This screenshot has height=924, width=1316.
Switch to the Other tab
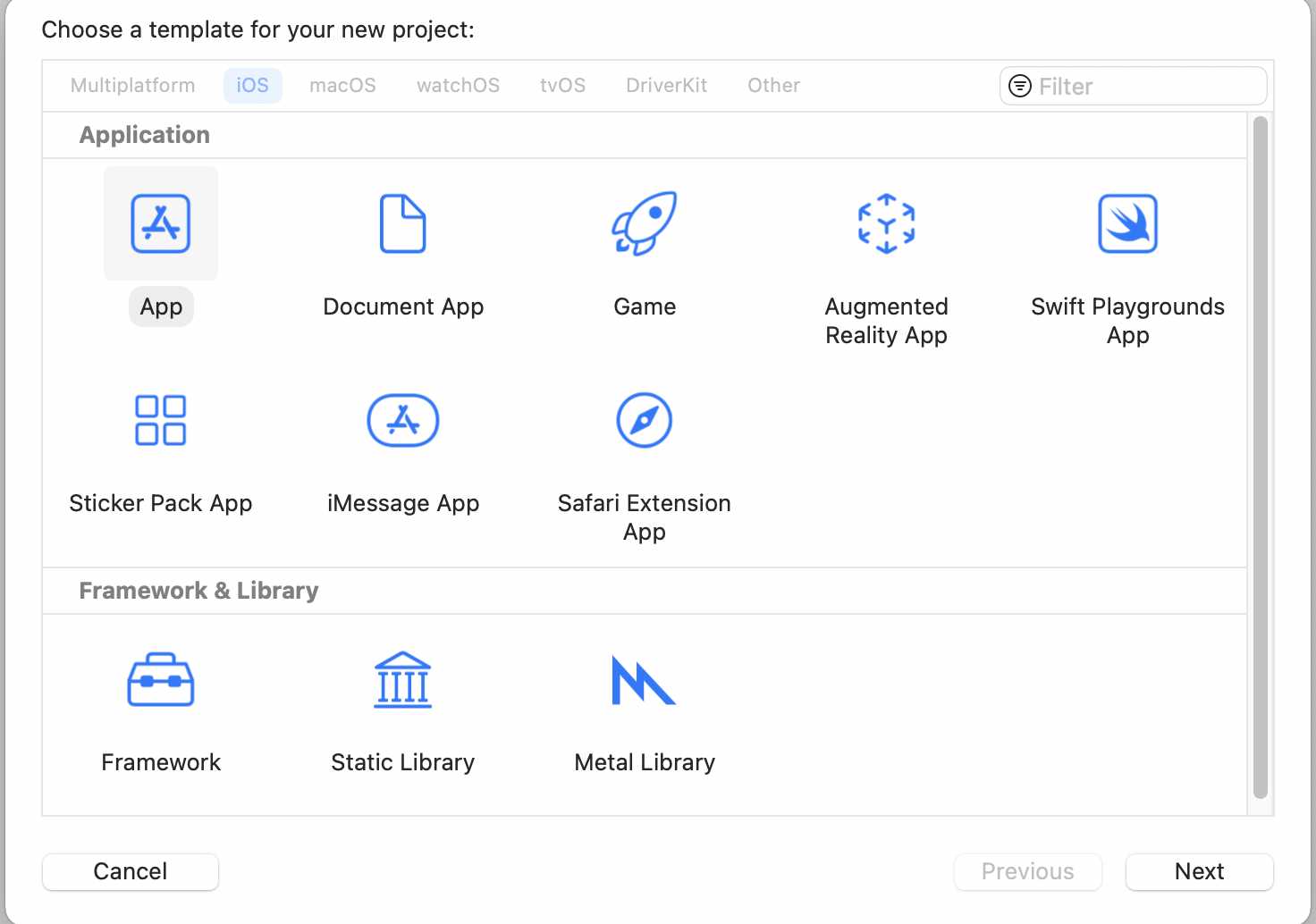tap(774, 86)
